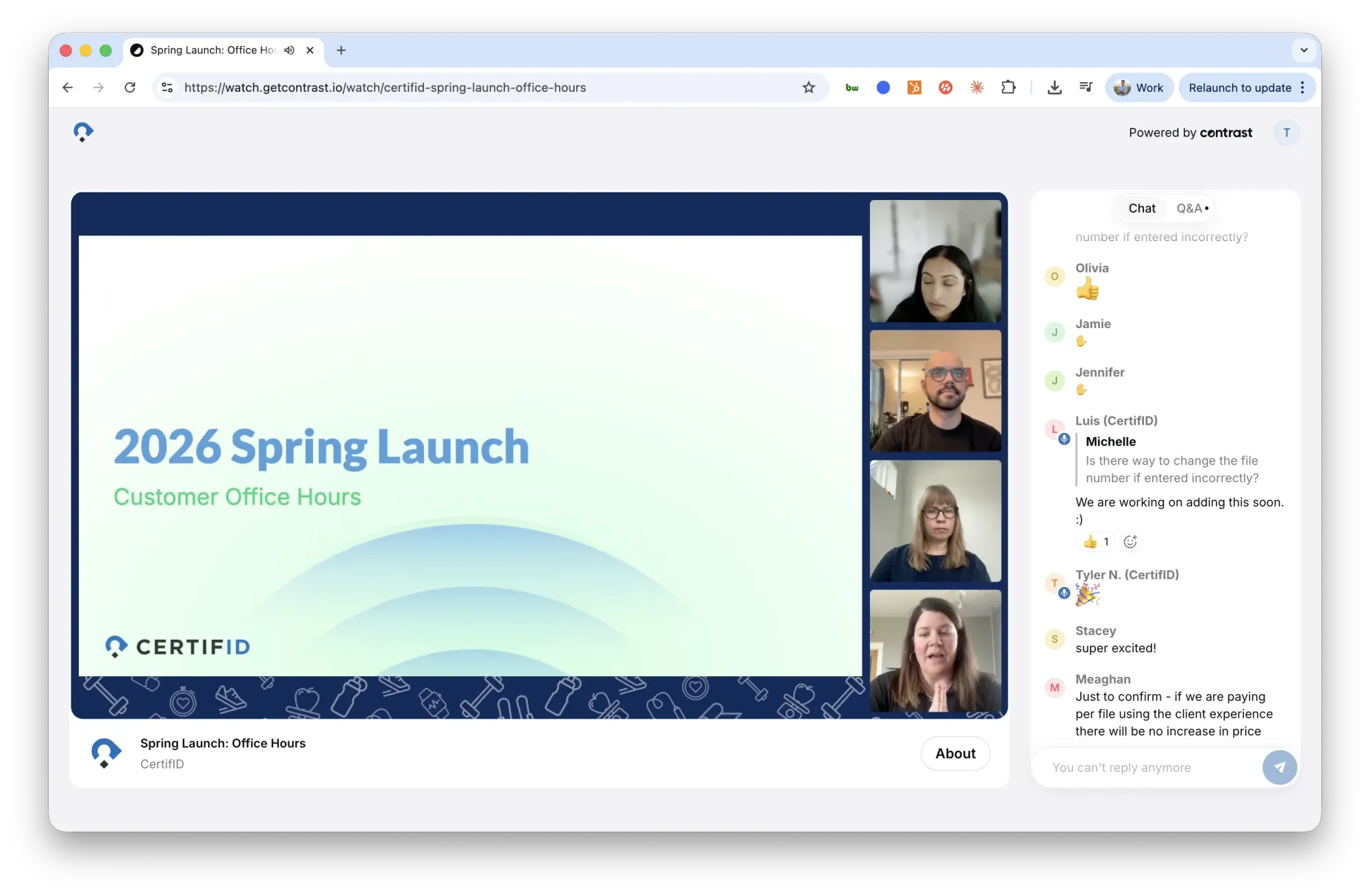Click Jennifer's name in chat
The height and width of the screenshot is (896, 1370).
click(1099, 373)
